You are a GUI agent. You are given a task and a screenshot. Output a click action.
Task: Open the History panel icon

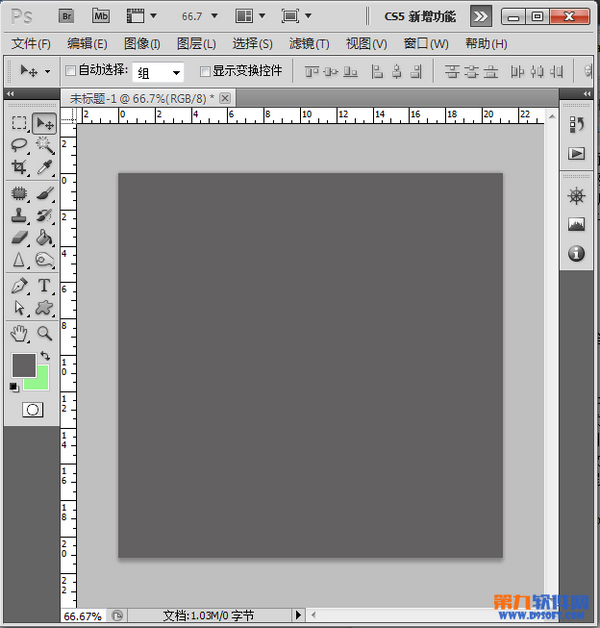(x=576, y=125)
